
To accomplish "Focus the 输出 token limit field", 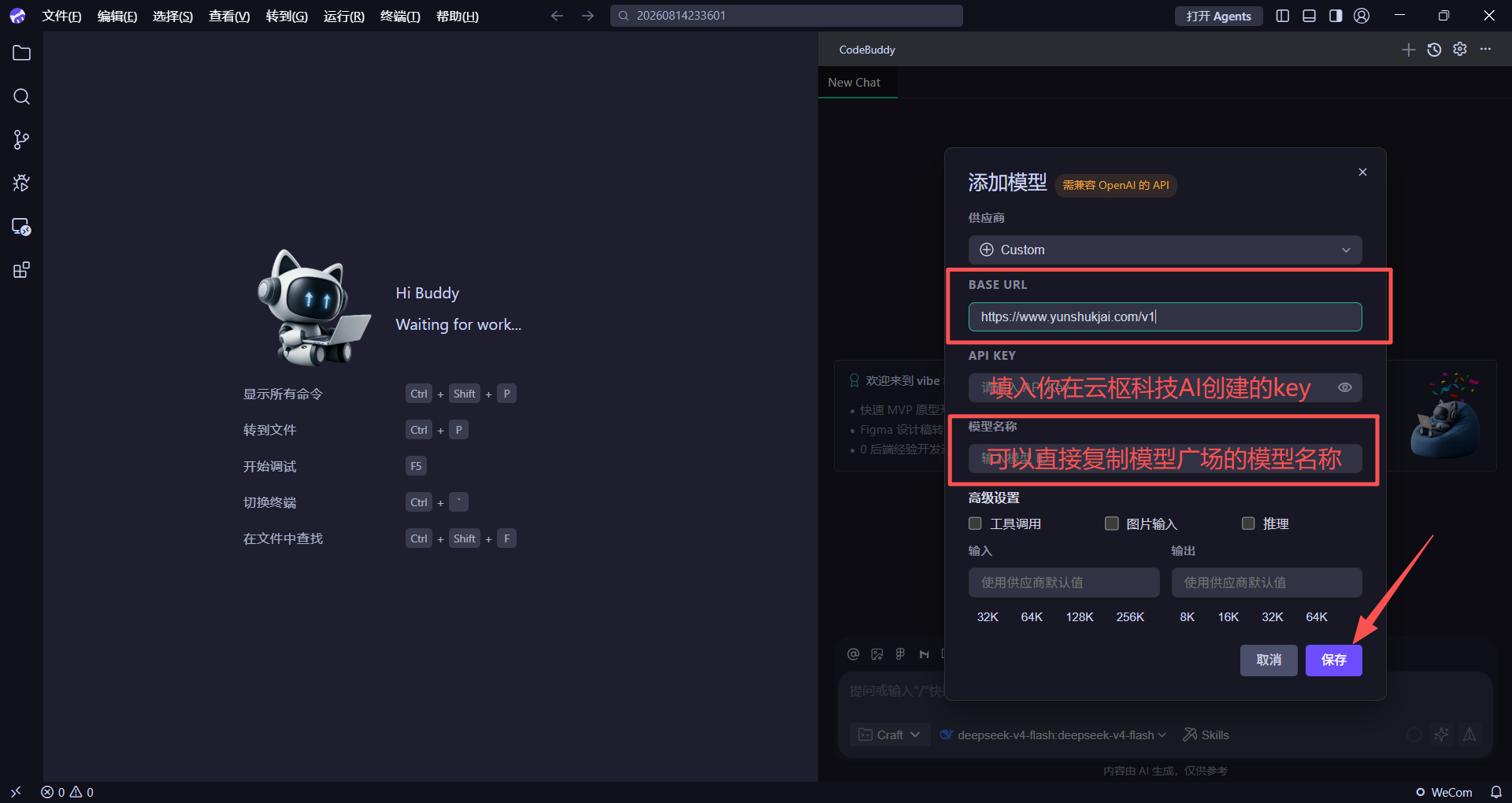I will pos(1266,583).
